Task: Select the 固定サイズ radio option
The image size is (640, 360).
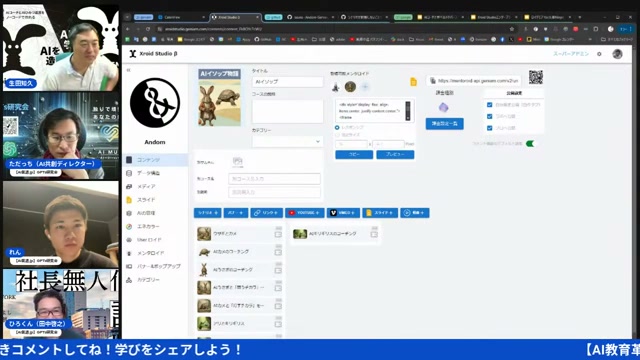Action: tap(337, 135)
